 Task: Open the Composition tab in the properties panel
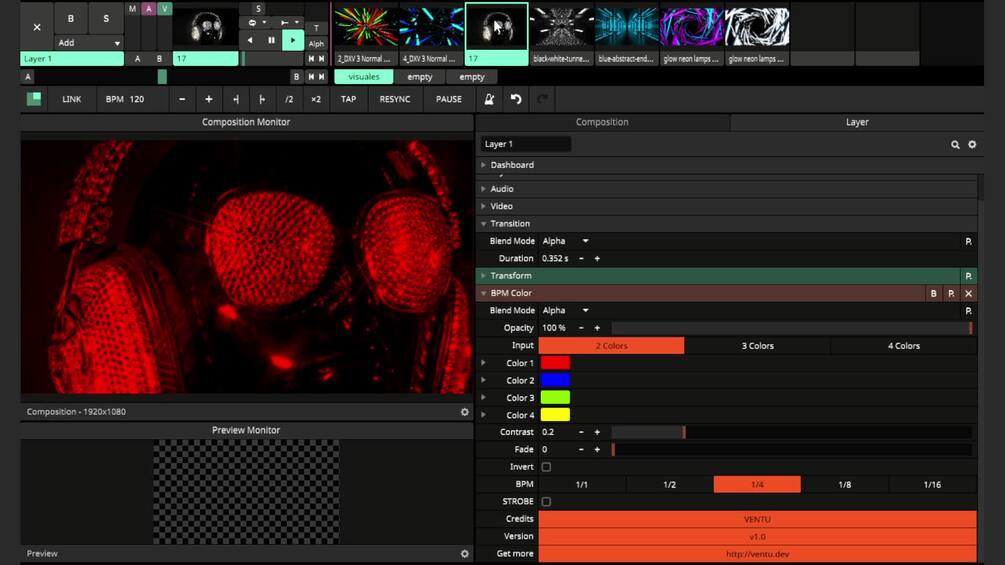[x=602, y=122]
